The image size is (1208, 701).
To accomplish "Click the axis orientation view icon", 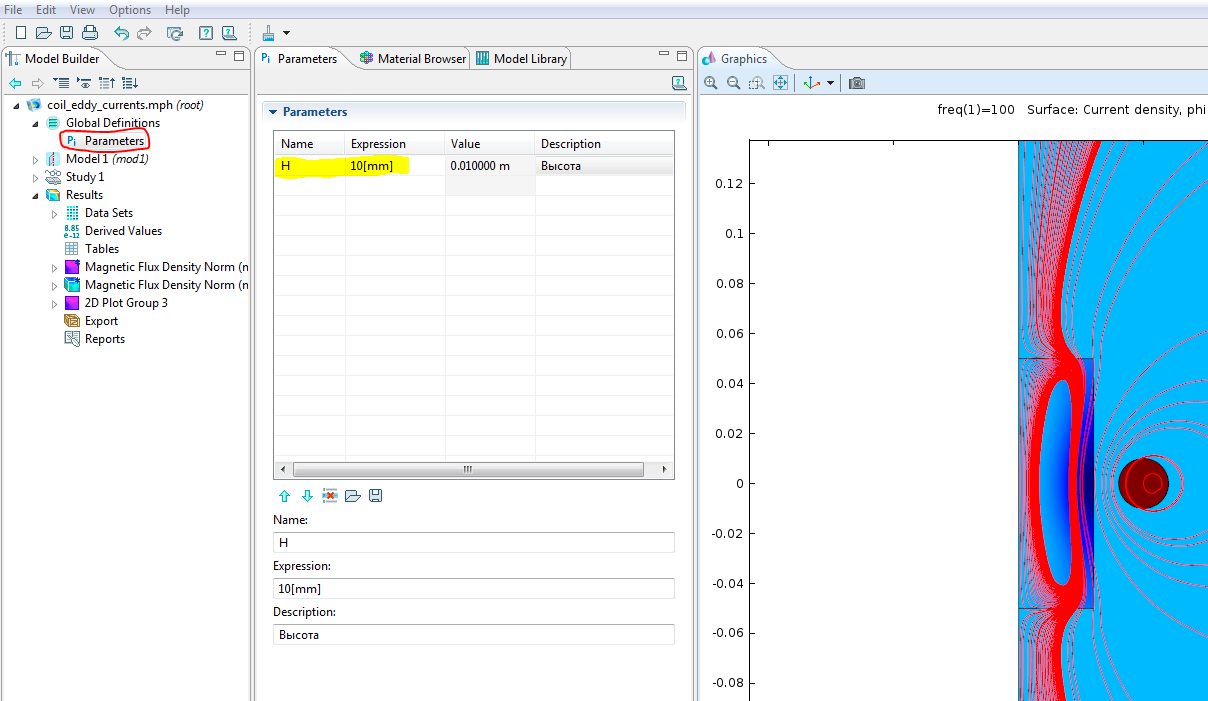I will point(812,83).
